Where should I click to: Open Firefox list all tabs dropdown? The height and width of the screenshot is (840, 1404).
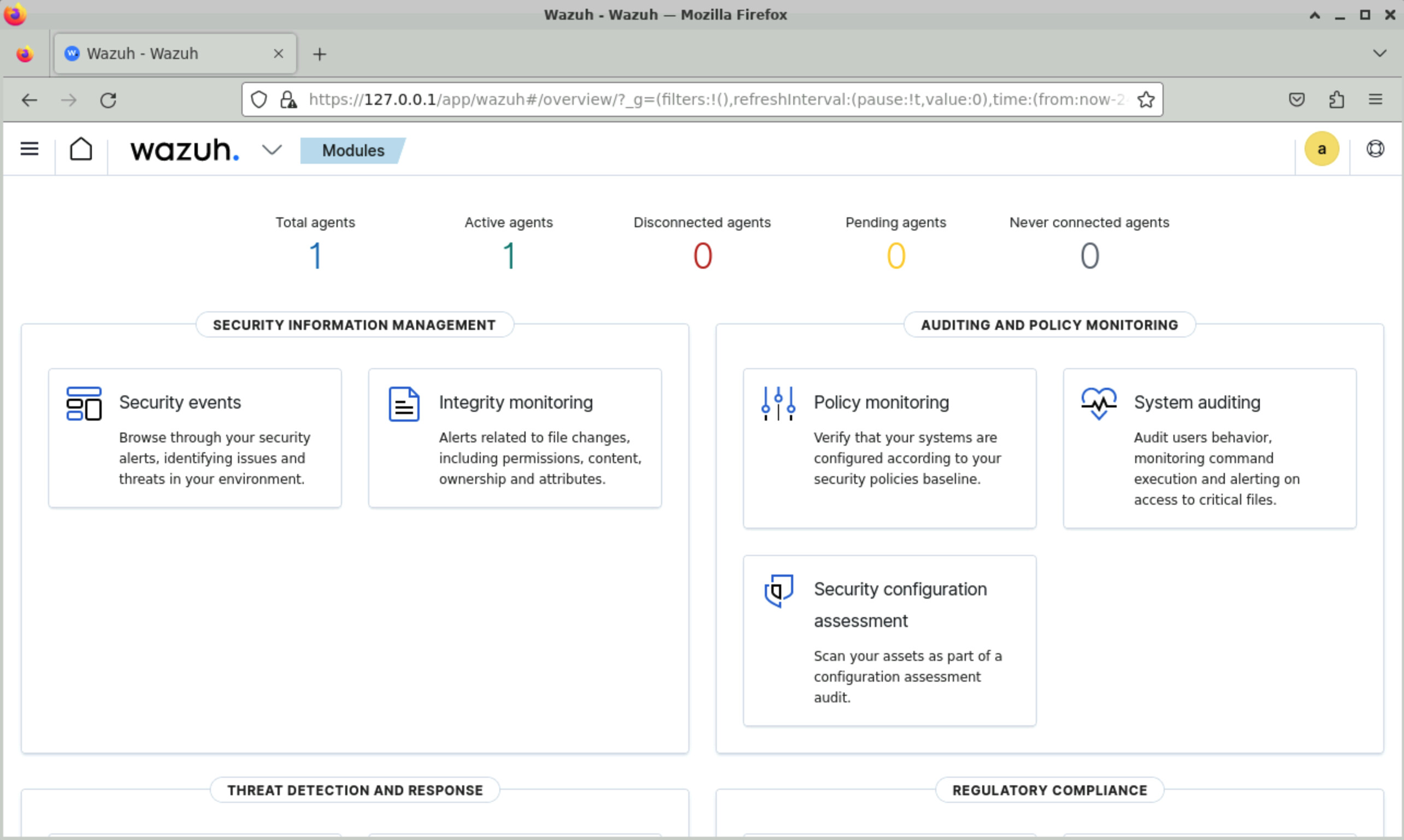click(x=1379, y=54)
